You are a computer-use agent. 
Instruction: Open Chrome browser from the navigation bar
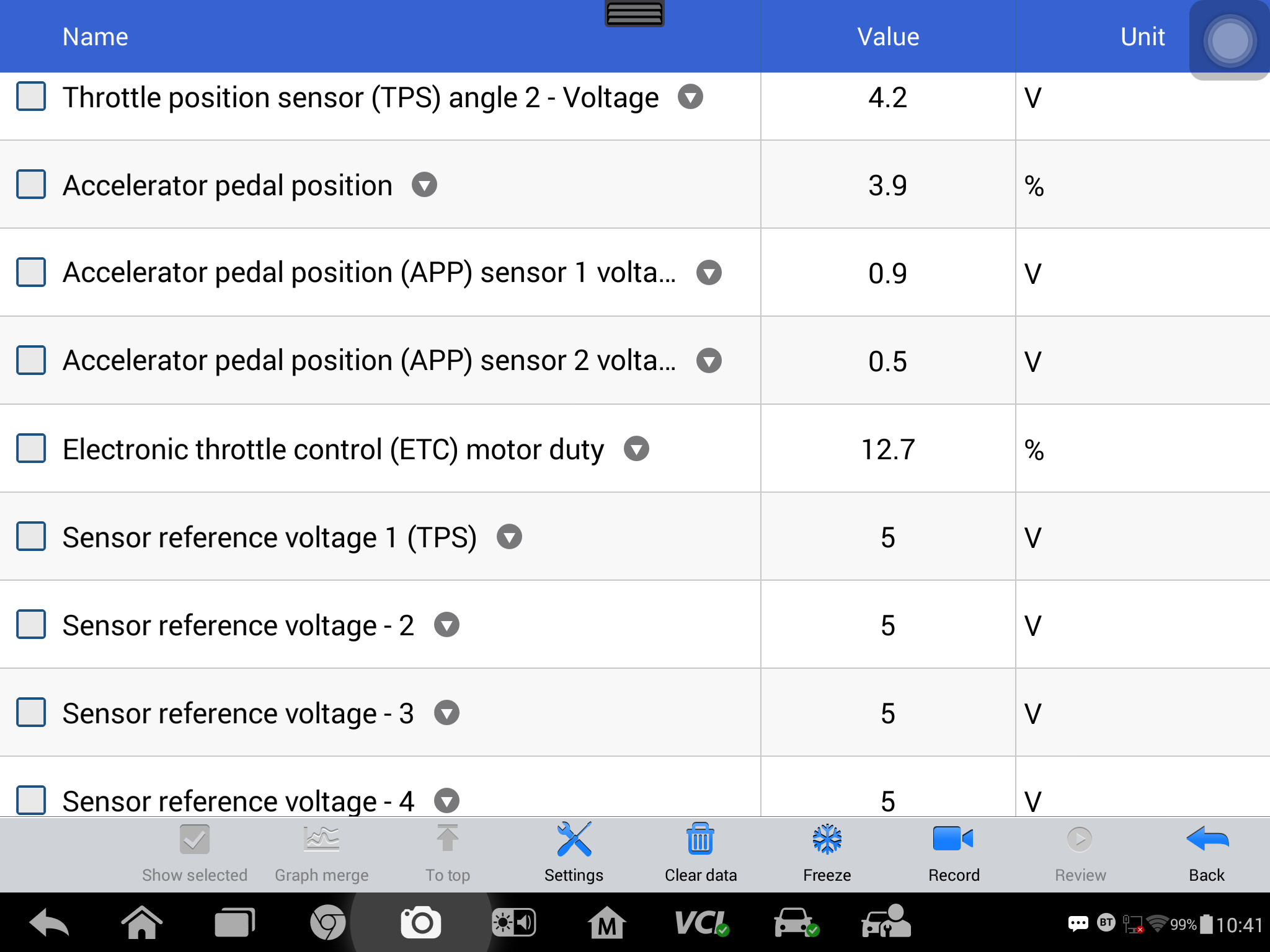[327, 923]
